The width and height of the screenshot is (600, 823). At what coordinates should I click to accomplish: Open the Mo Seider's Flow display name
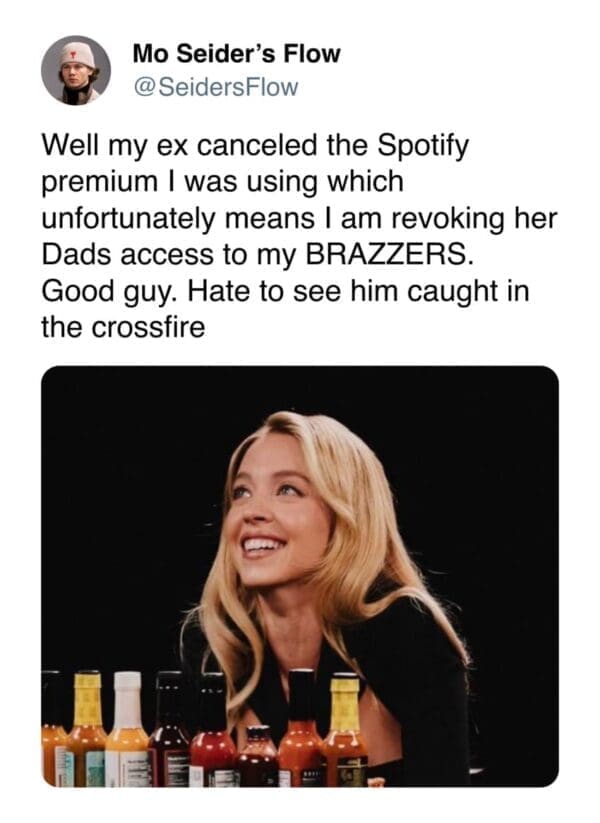tap(237, 54)
